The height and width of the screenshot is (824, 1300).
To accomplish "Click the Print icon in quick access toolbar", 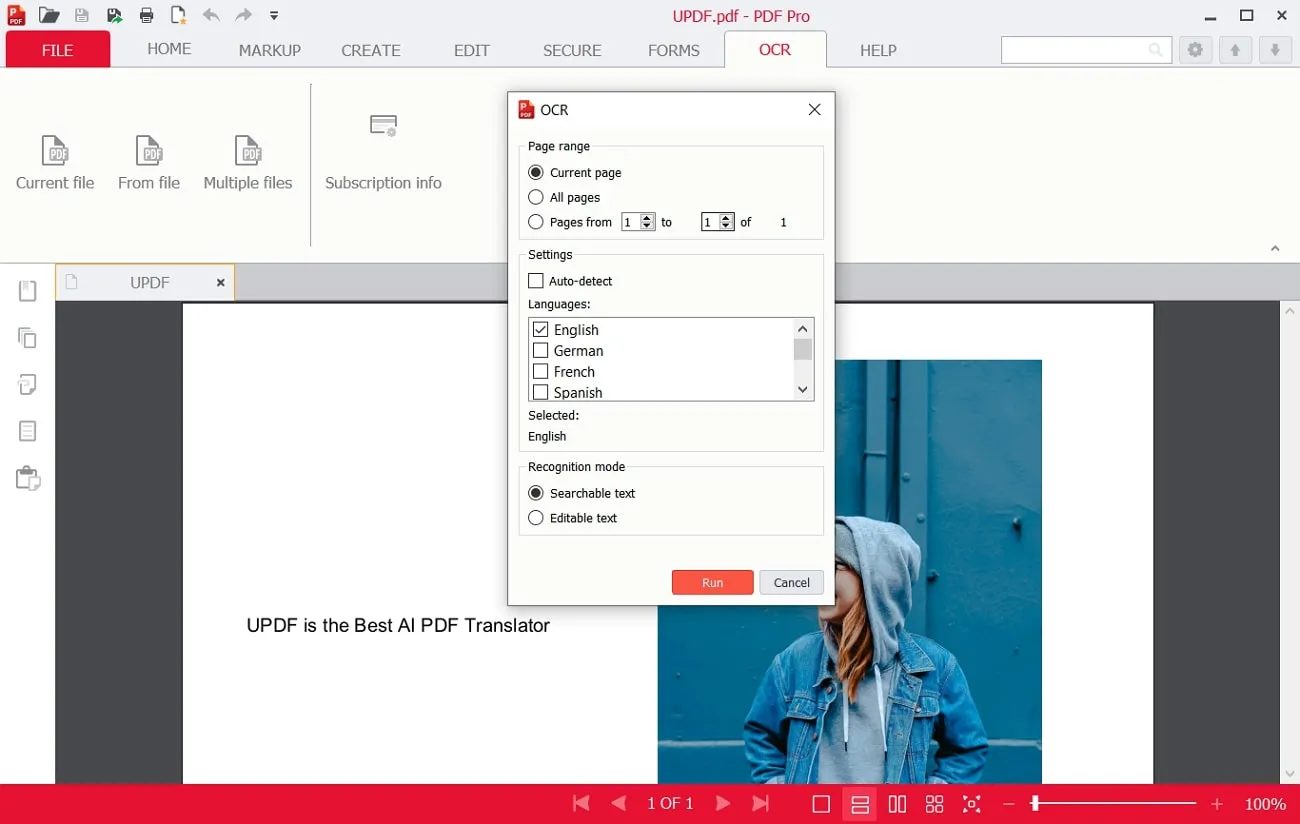I will click(x=146, y=15).
